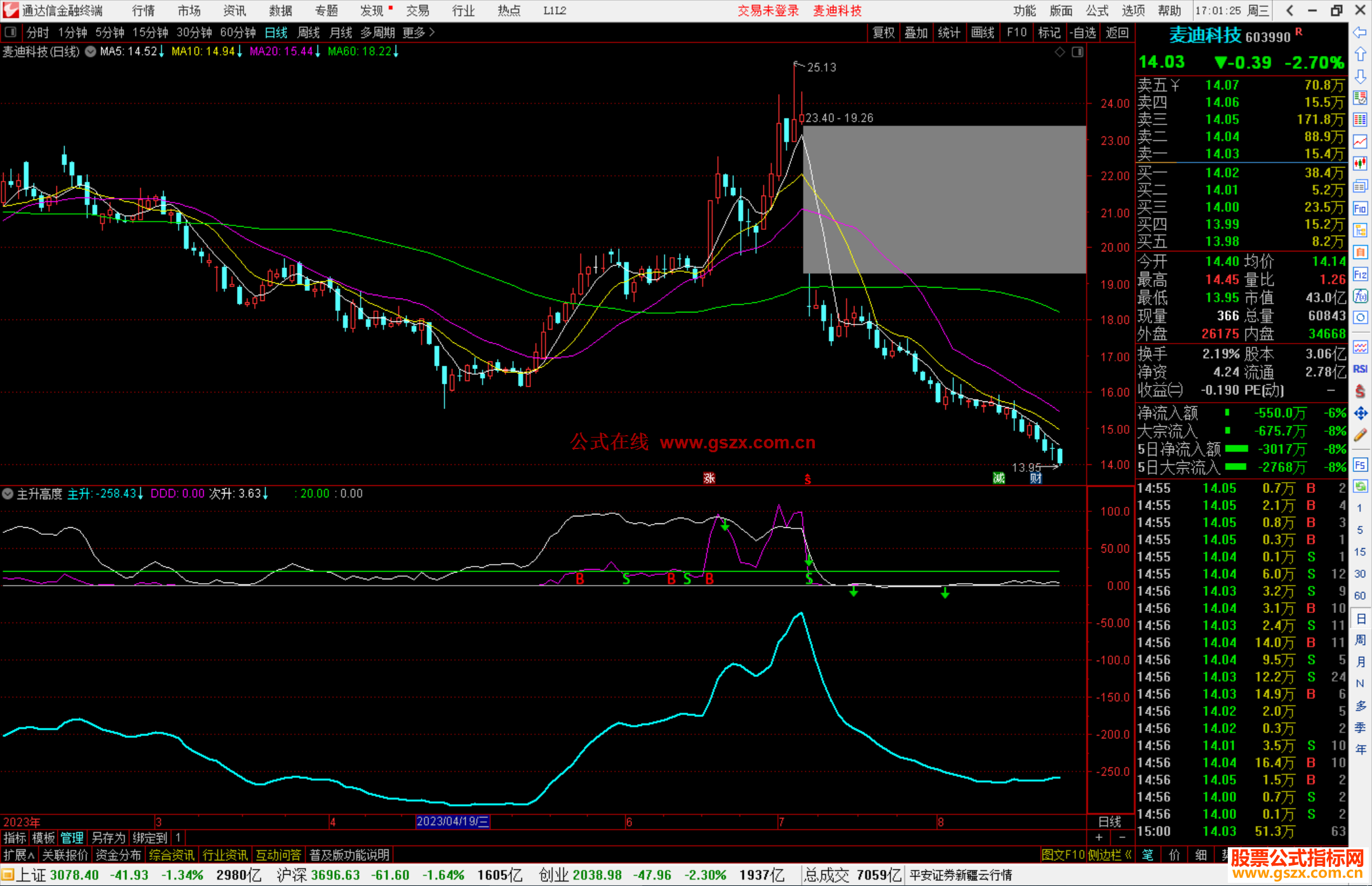Click the candlestick chart sidebar icon

coord(1360,164)
